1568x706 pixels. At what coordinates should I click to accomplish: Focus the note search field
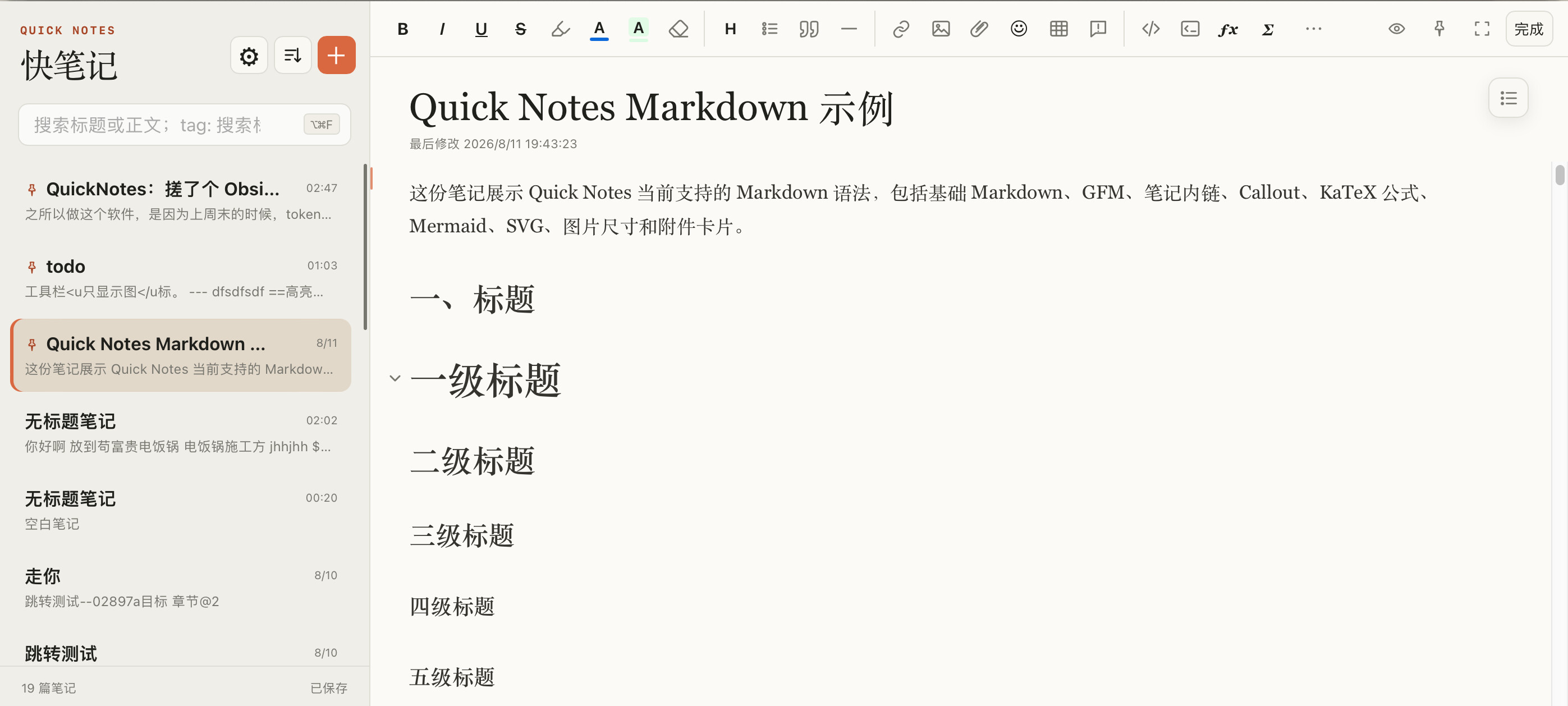point(185,125)
